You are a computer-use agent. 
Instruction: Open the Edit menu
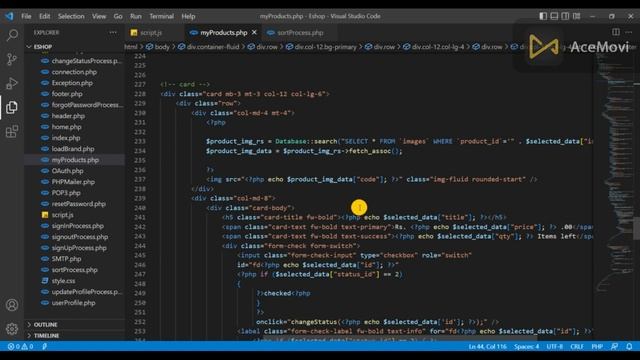[x=44, y=16]
